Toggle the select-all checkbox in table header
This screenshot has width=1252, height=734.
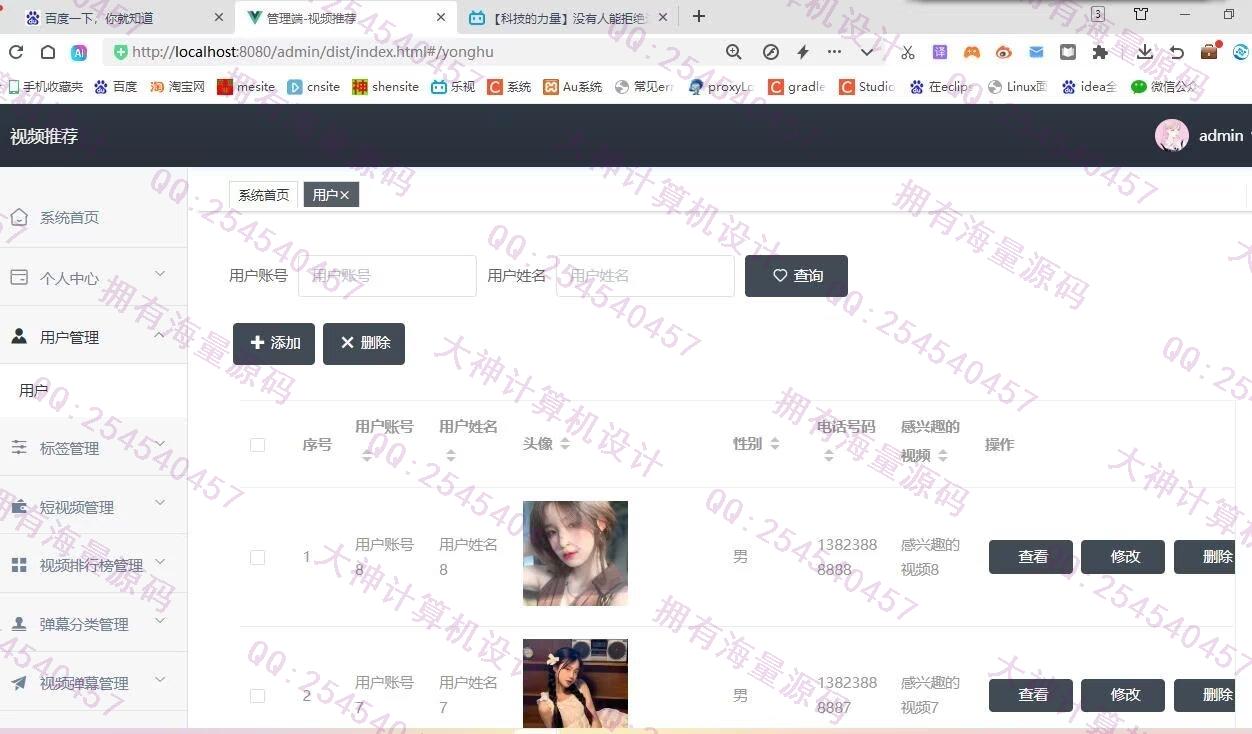[x=257, y=445]
